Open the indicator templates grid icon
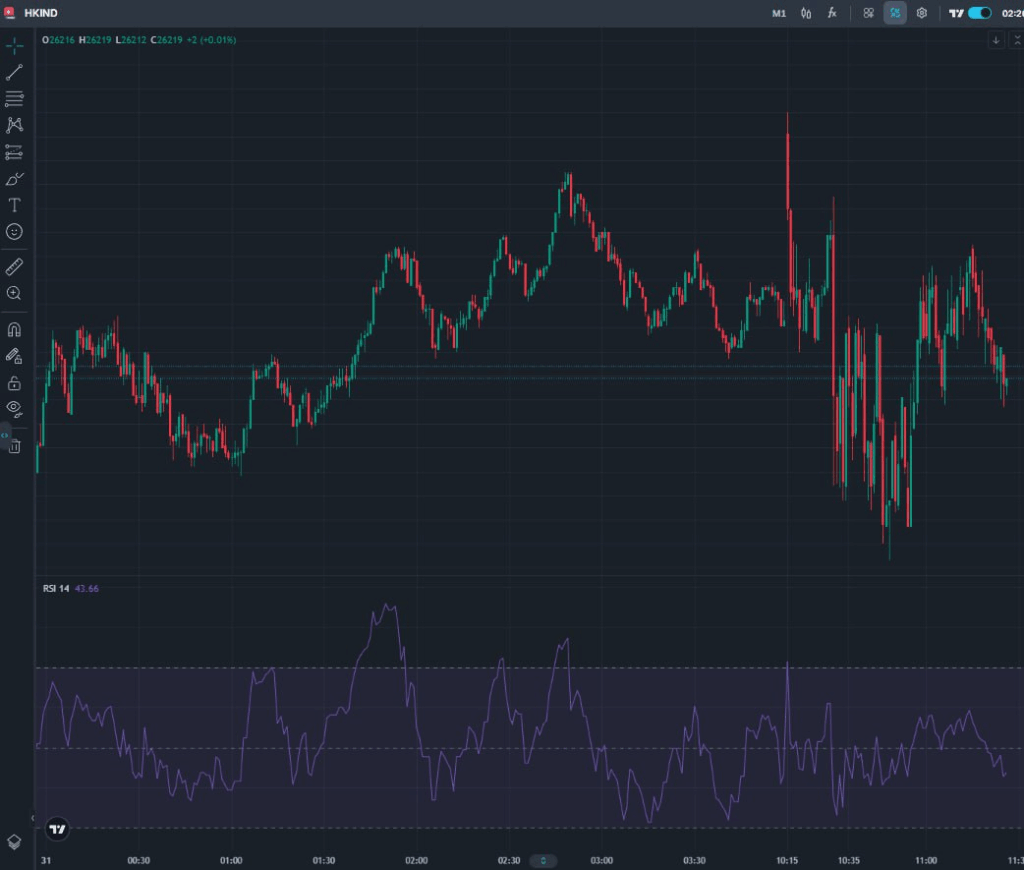This screenshot has height=870, width=1024. 869,13
